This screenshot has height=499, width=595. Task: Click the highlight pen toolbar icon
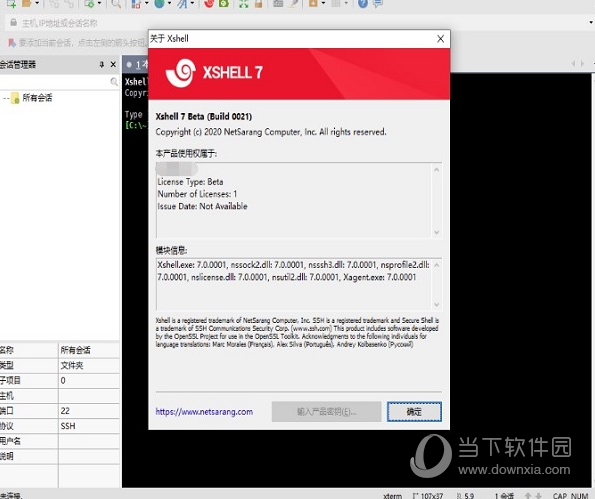[294, 4]
